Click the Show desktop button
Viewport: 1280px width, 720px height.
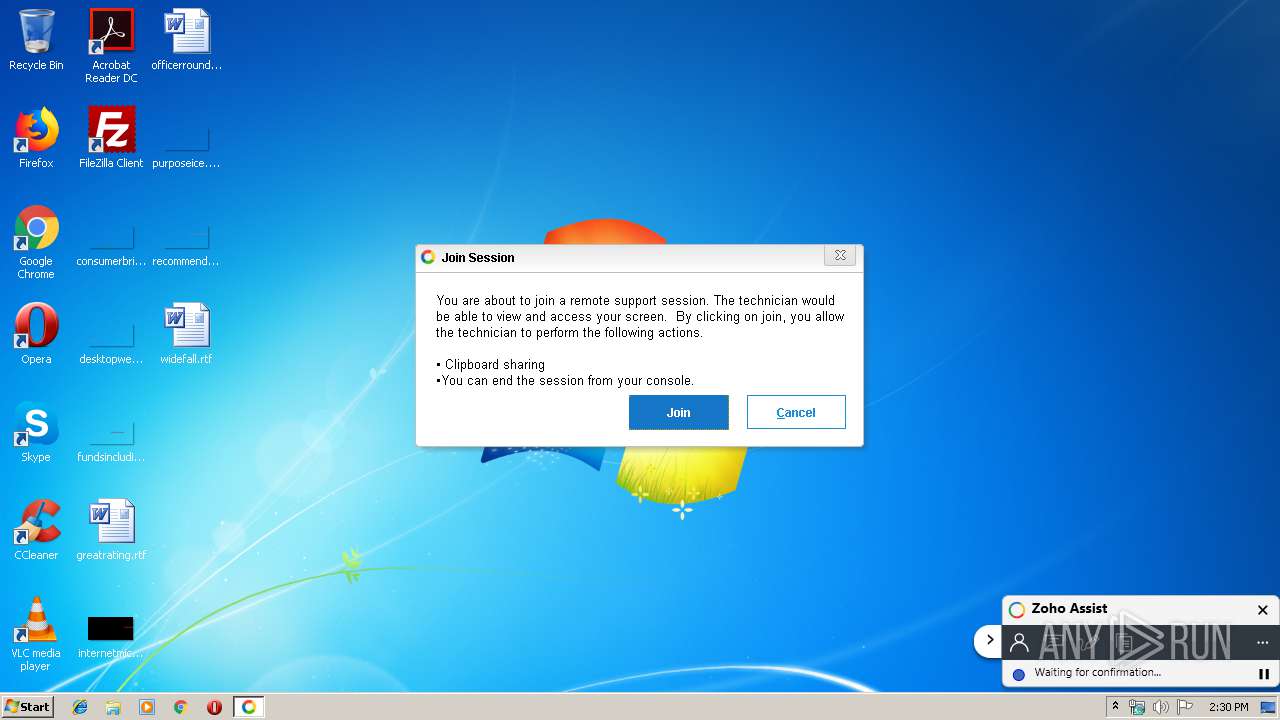pos(1269,707)
